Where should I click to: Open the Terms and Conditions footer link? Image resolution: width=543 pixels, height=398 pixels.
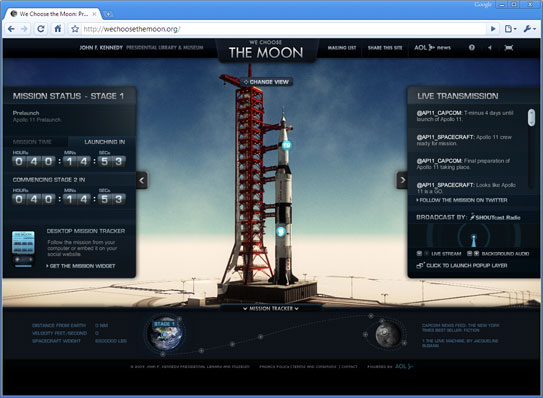tap(314, 366)
